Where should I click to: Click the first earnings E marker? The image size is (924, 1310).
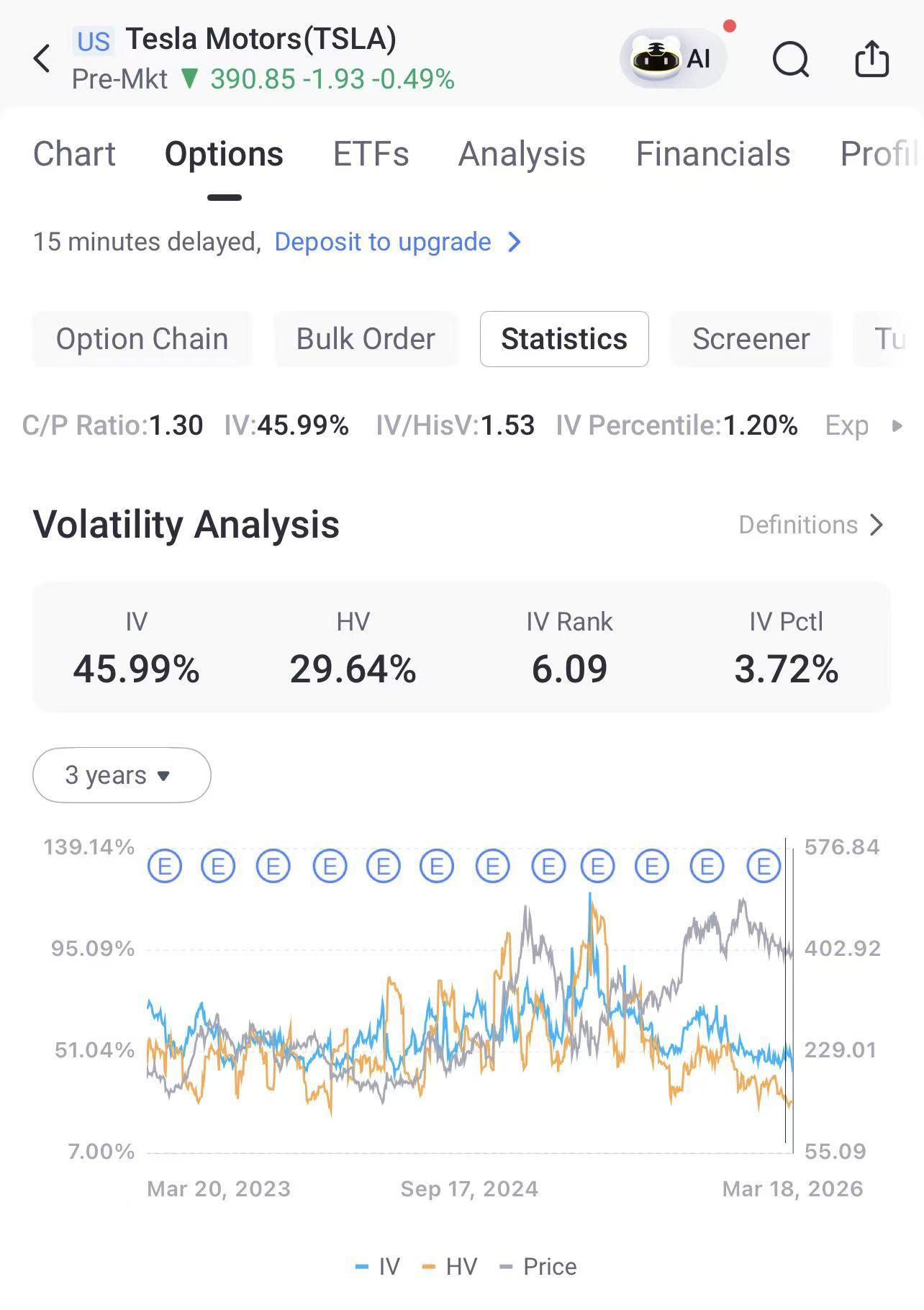[165, 866]
